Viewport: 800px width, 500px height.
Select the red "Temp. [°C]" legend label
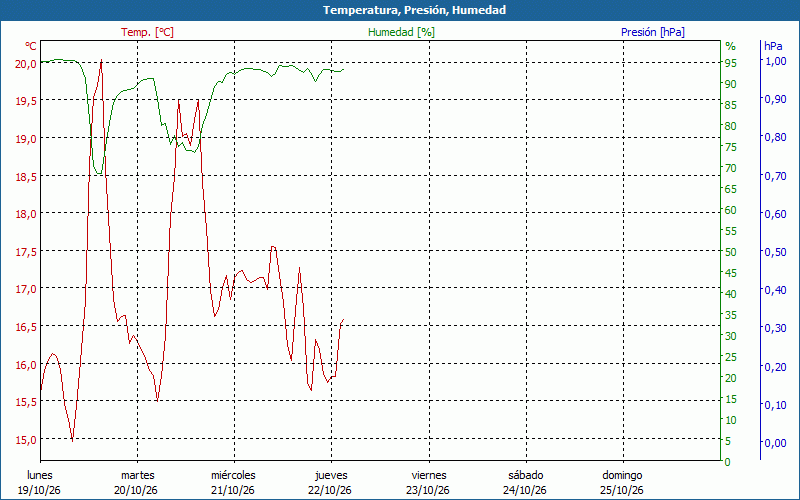pos(147,32)
